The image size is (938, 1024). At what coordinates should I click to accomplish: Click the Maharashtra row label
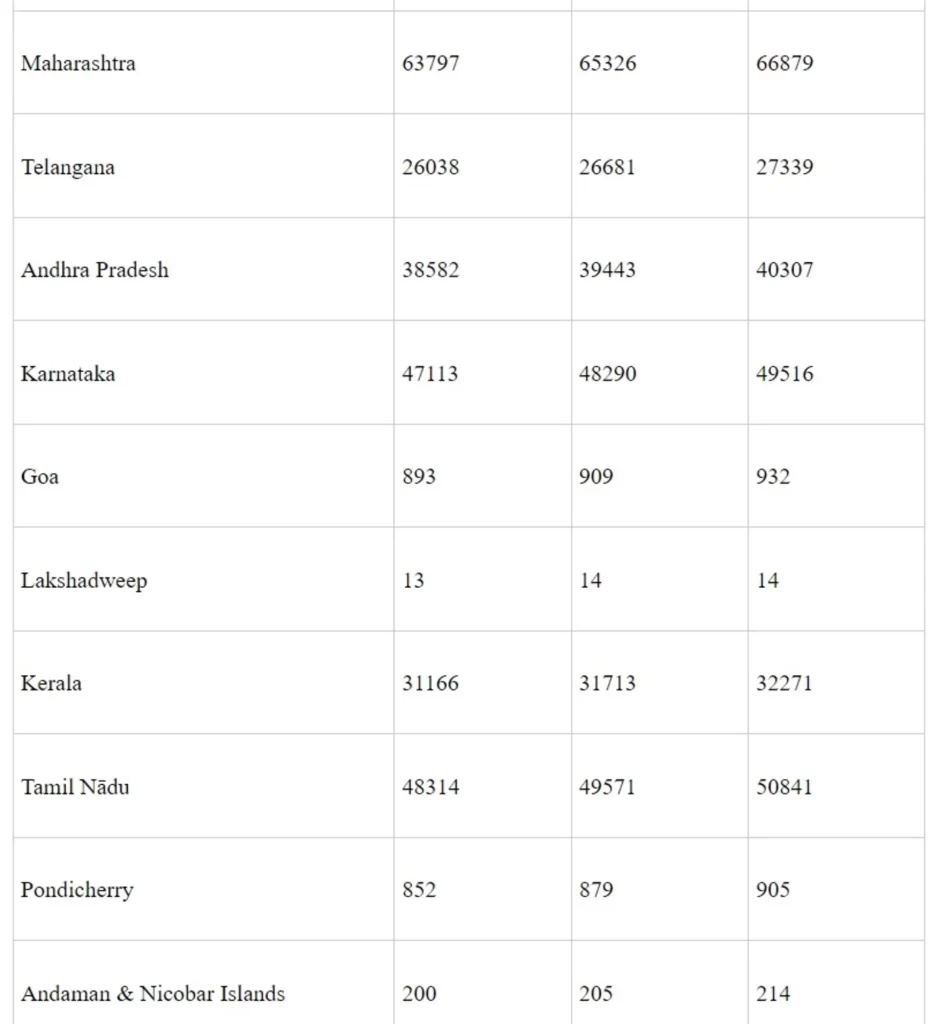(78, 63)
